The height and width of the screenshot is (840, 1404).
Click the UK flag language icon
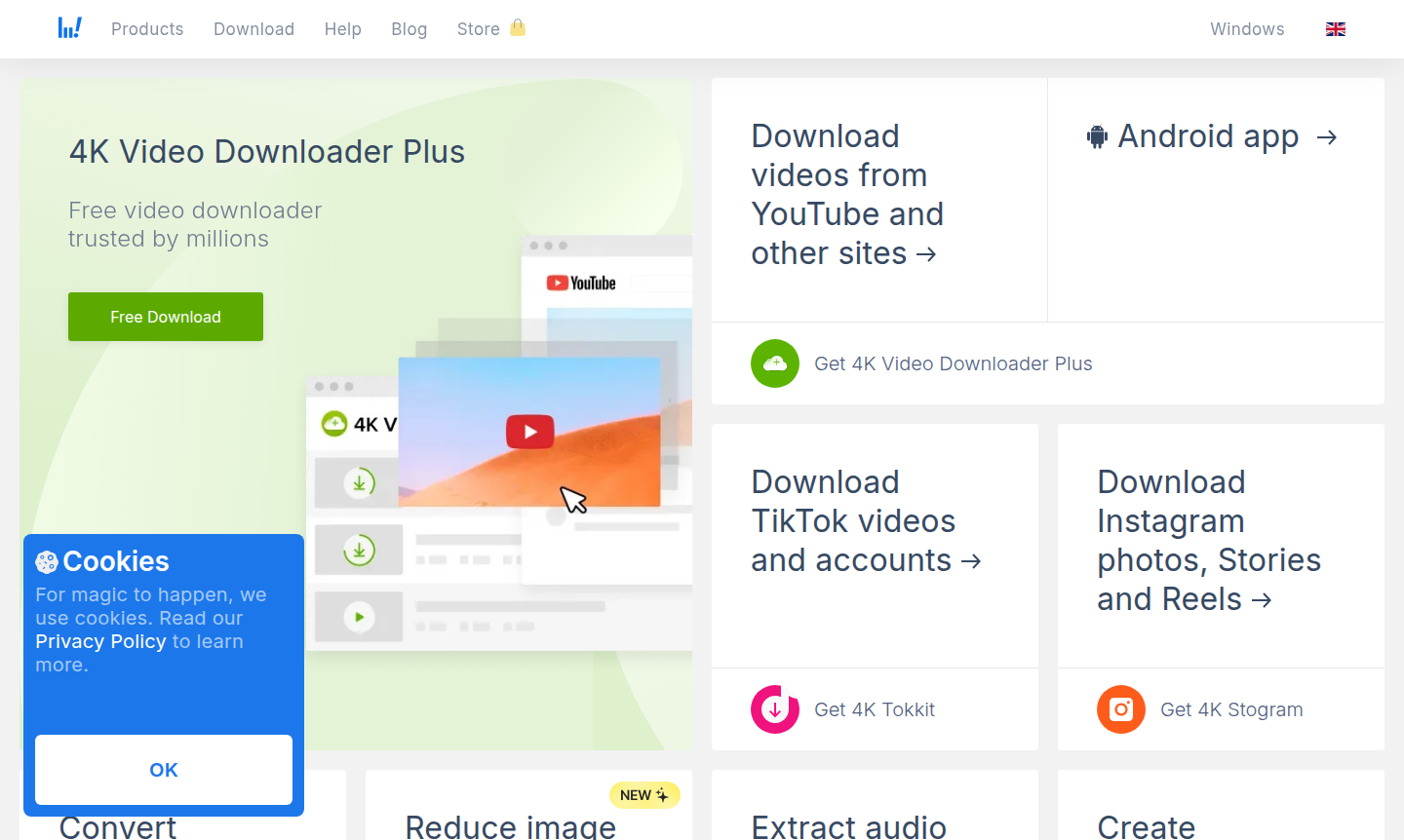[x=1336, y=29]
